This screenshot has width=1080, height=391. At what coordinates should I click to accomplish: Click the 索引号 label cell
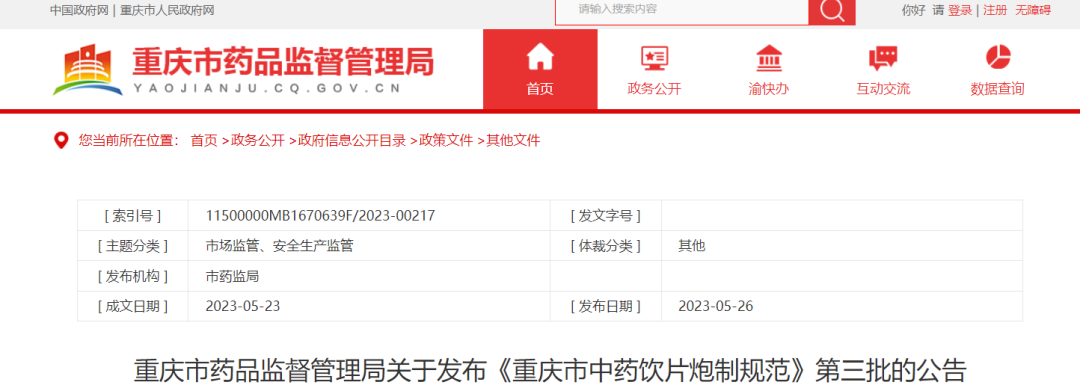pos(133,215)
